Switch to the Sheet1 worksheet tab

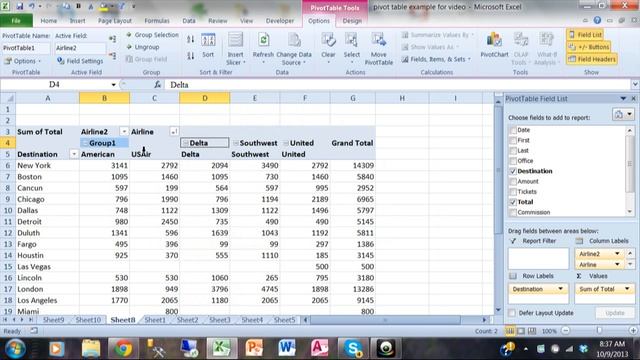click(x=155, y=320)
